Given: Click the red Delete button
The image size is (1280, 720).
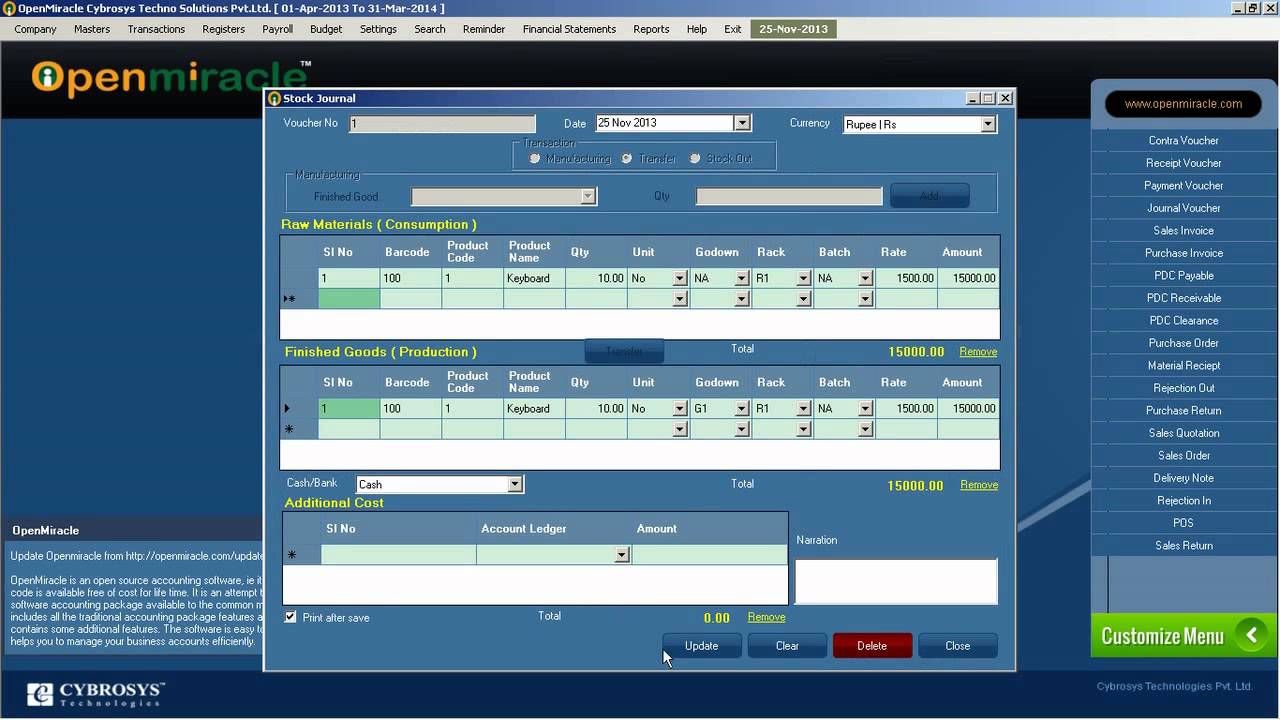Looking at the screenshot, I should click(872, 646).
